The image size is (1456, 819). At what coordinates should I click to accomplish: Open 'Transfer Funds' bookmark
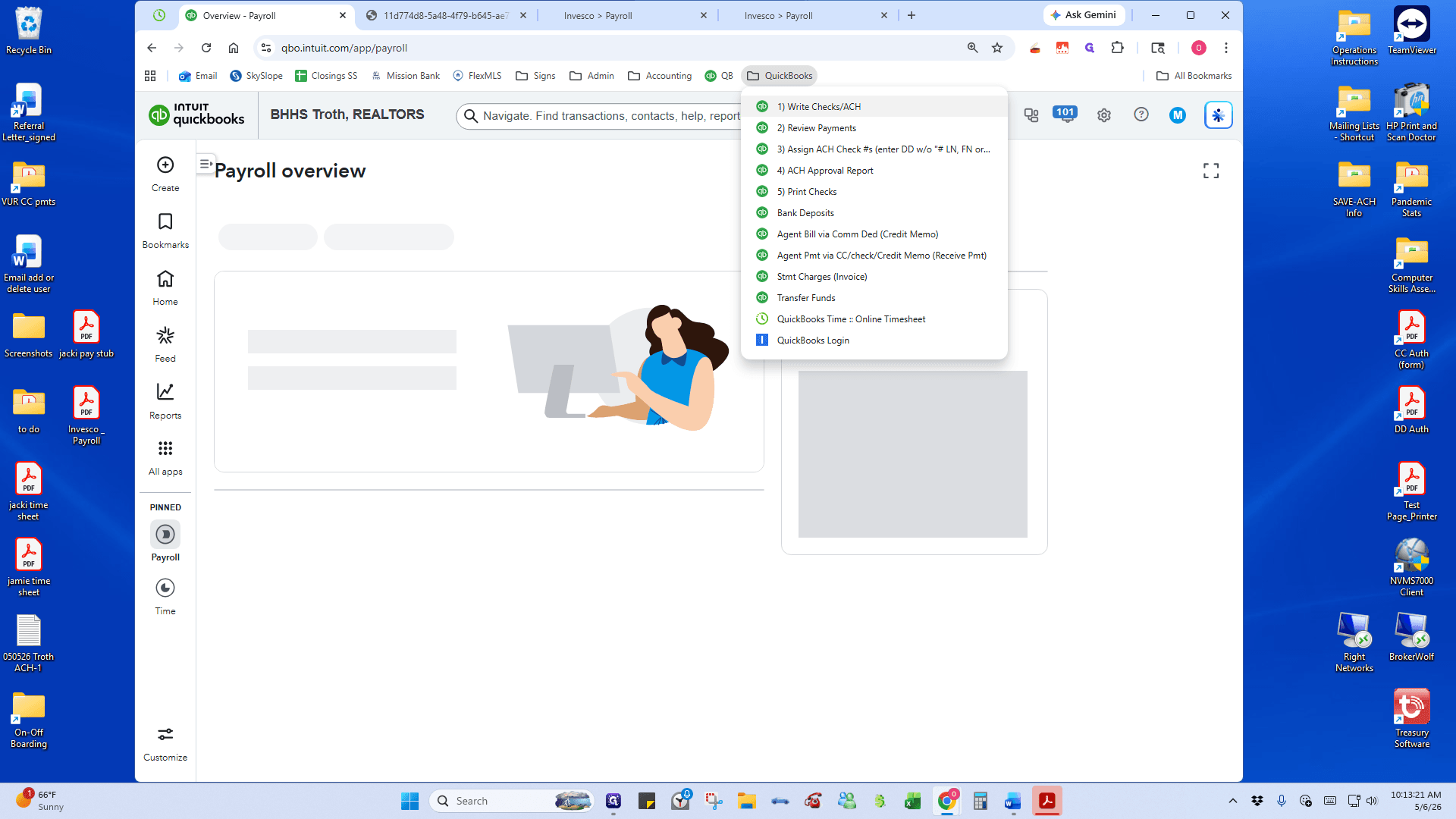(x=874, y=298)
